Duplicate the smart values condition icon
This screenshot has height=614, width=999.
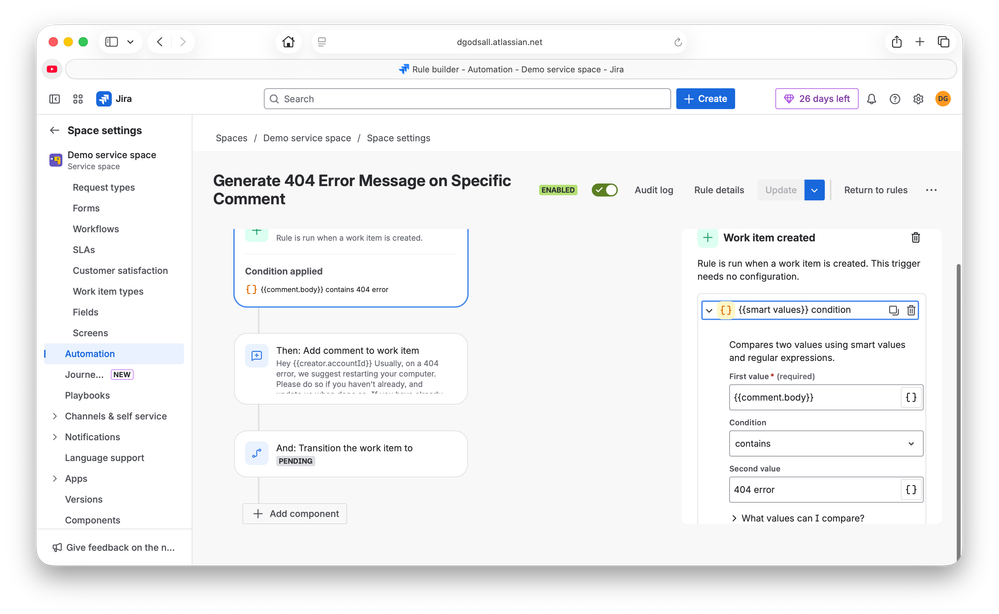894,310
